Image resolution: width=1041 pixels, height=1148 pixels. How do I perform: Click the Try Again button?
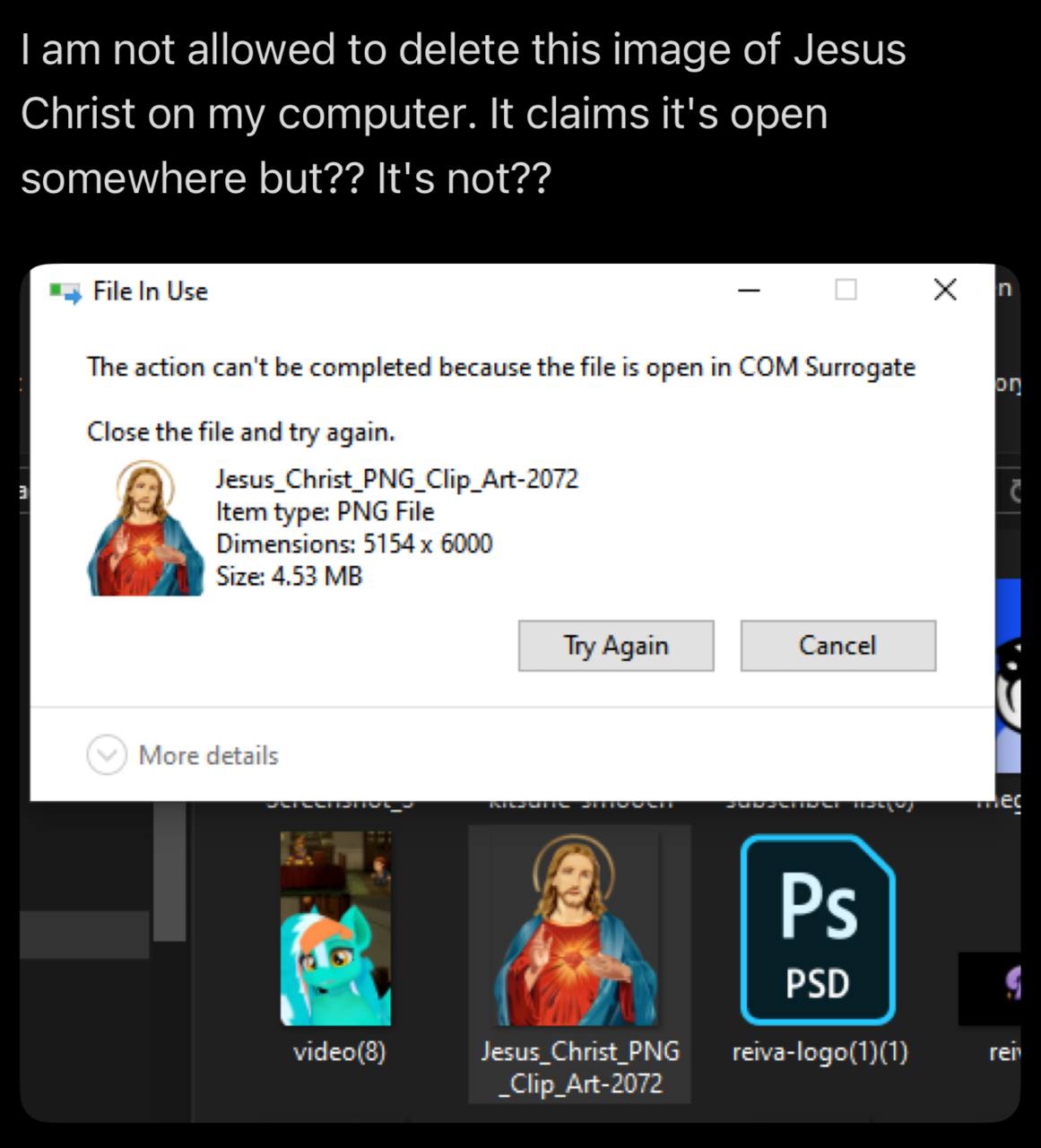(616, 646)
